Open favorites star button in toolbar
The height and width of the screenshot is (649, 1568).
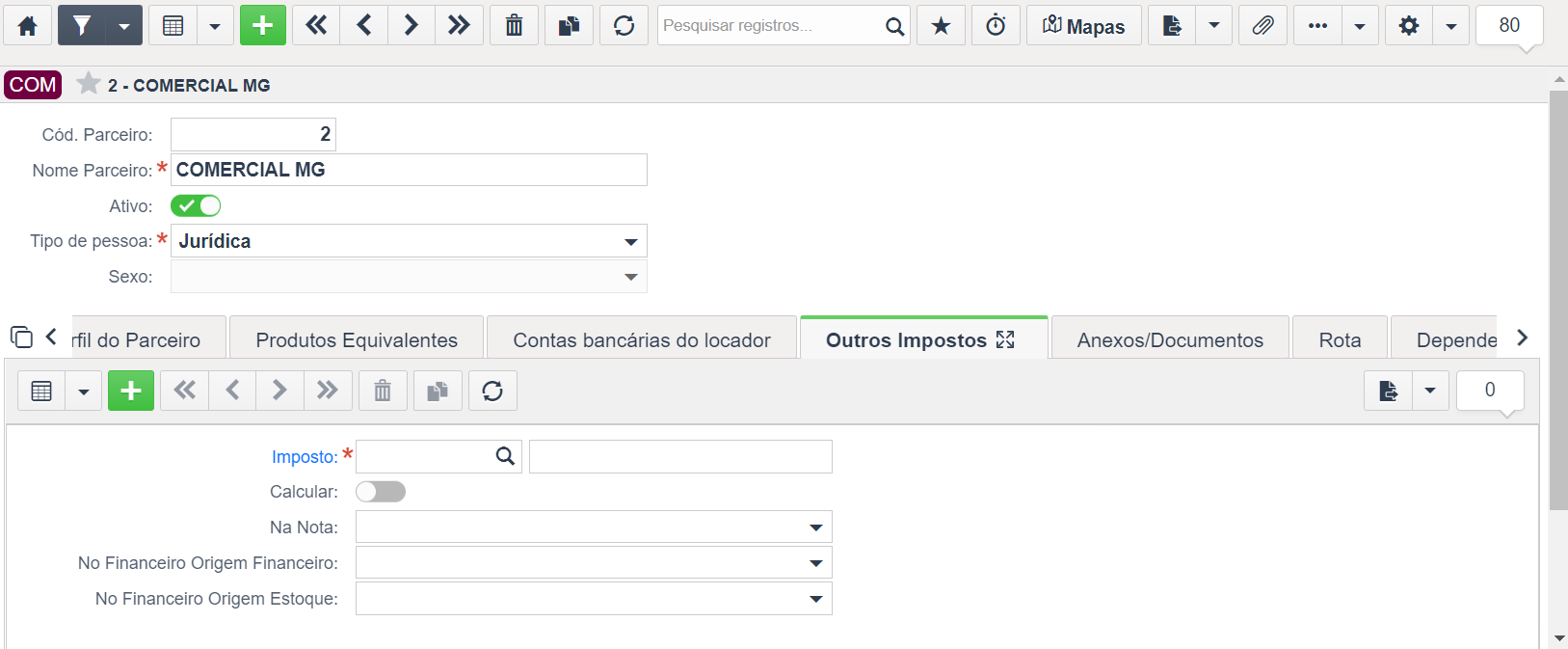[x=942, y=25]
